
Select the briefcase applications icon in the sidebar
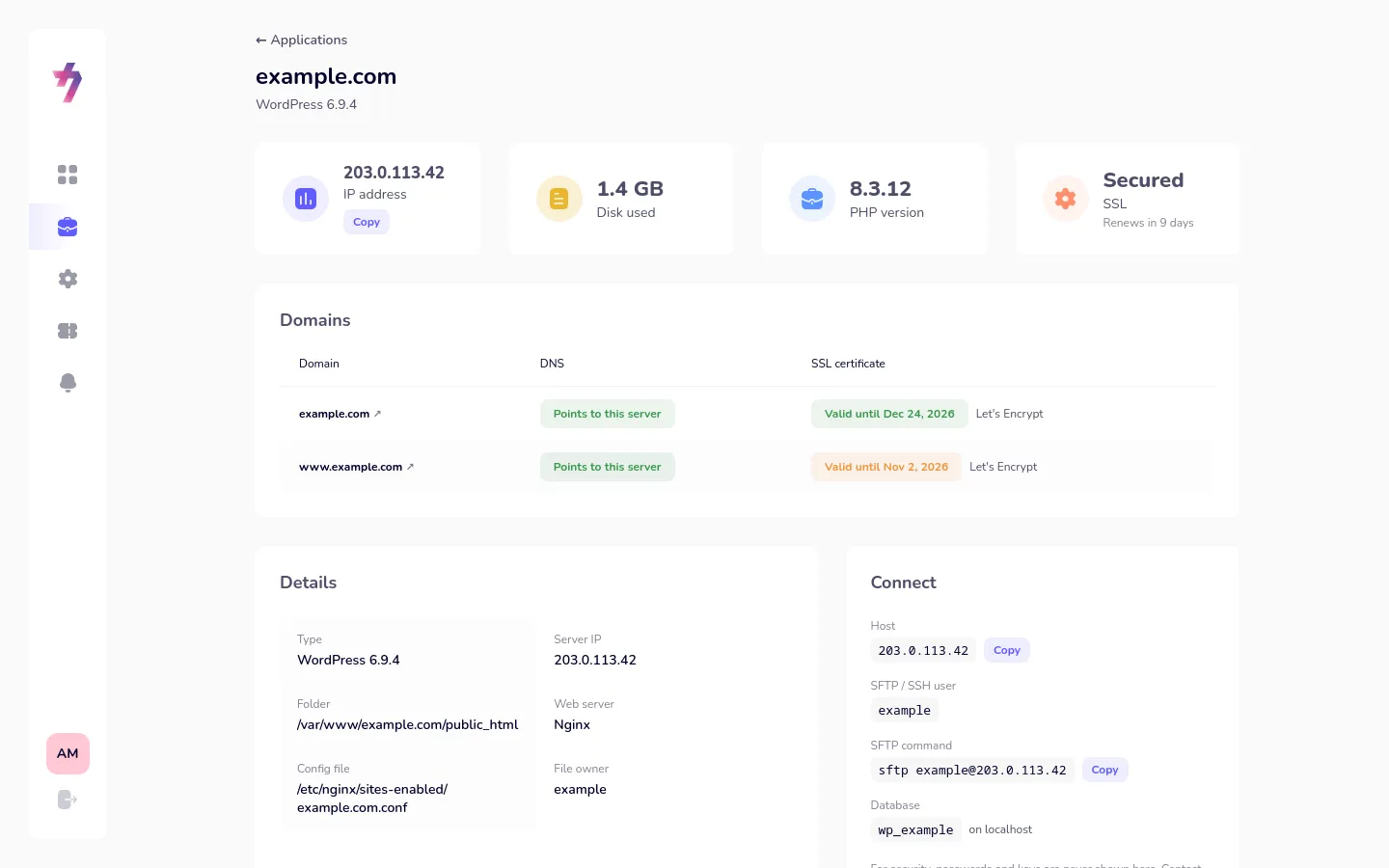[x=68, y=227]
